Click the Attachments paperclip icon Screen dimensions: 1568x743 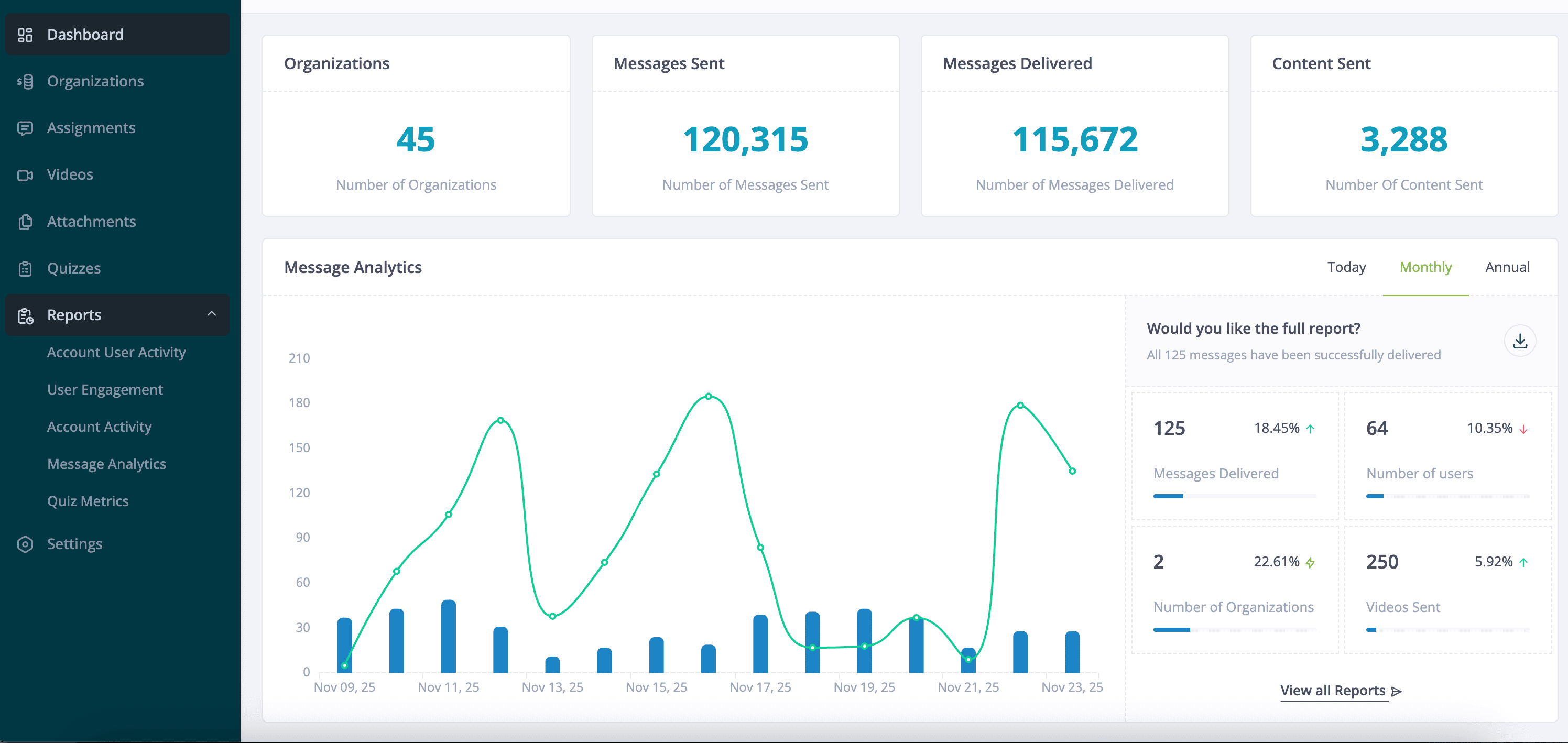[25, 222]
